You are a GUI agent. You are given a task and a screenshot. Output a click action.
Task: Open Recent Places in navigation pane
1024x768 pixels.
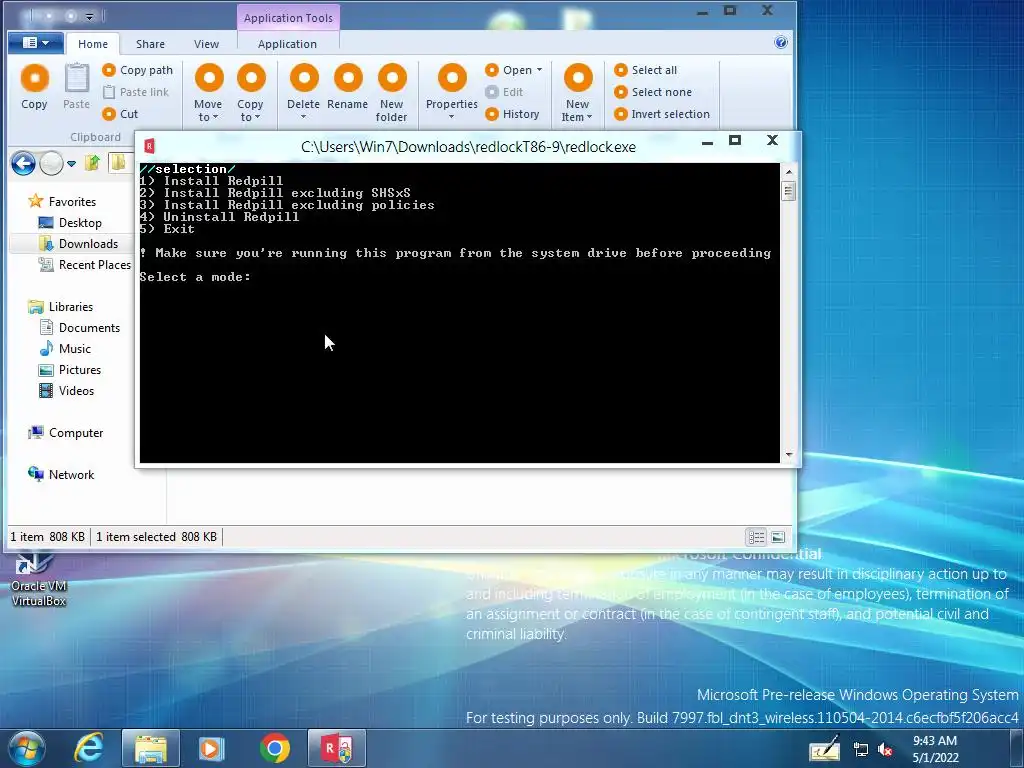click(85, 264)
